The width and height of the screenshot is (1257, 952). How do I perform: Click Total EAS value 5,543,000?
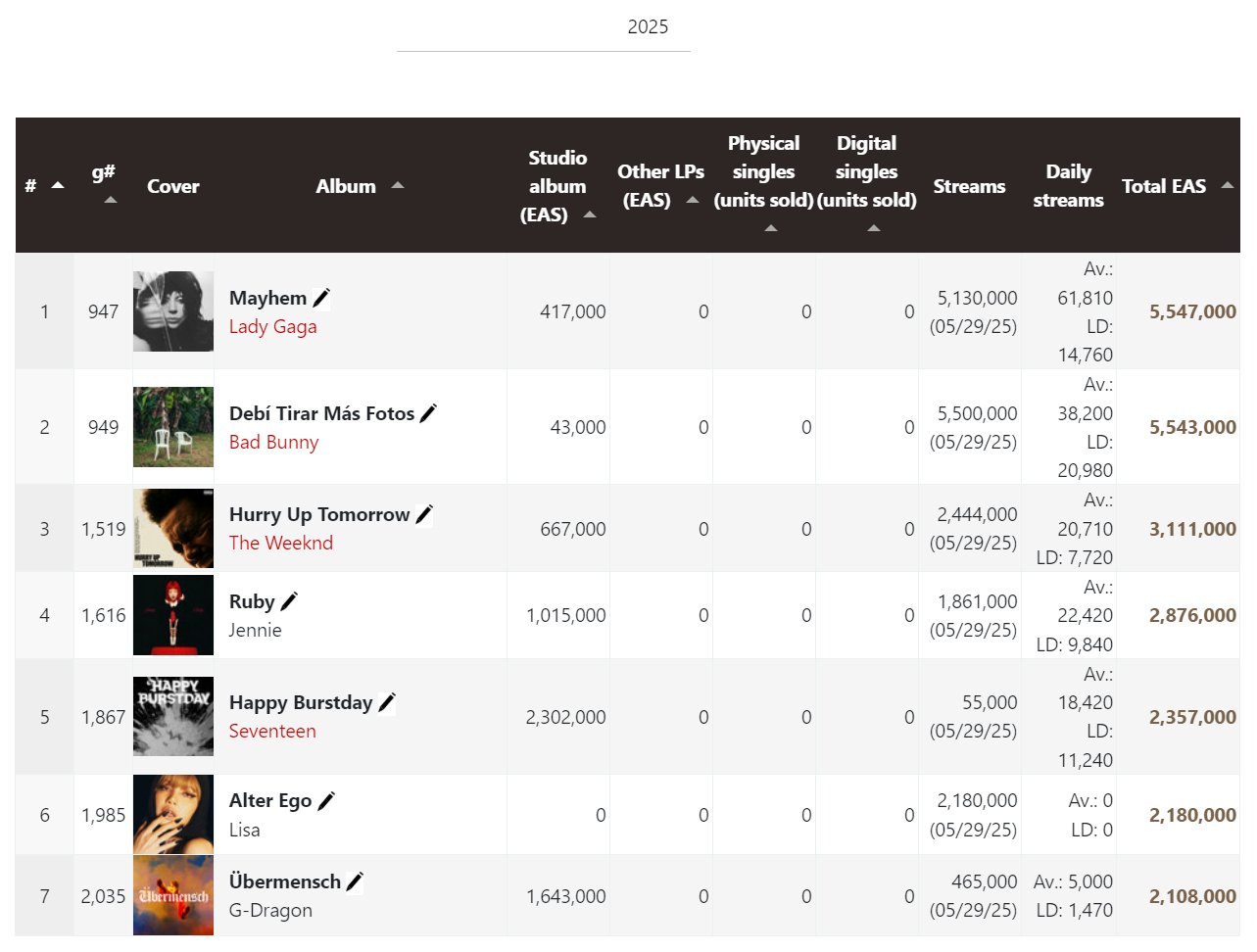tap(1192, 427)
